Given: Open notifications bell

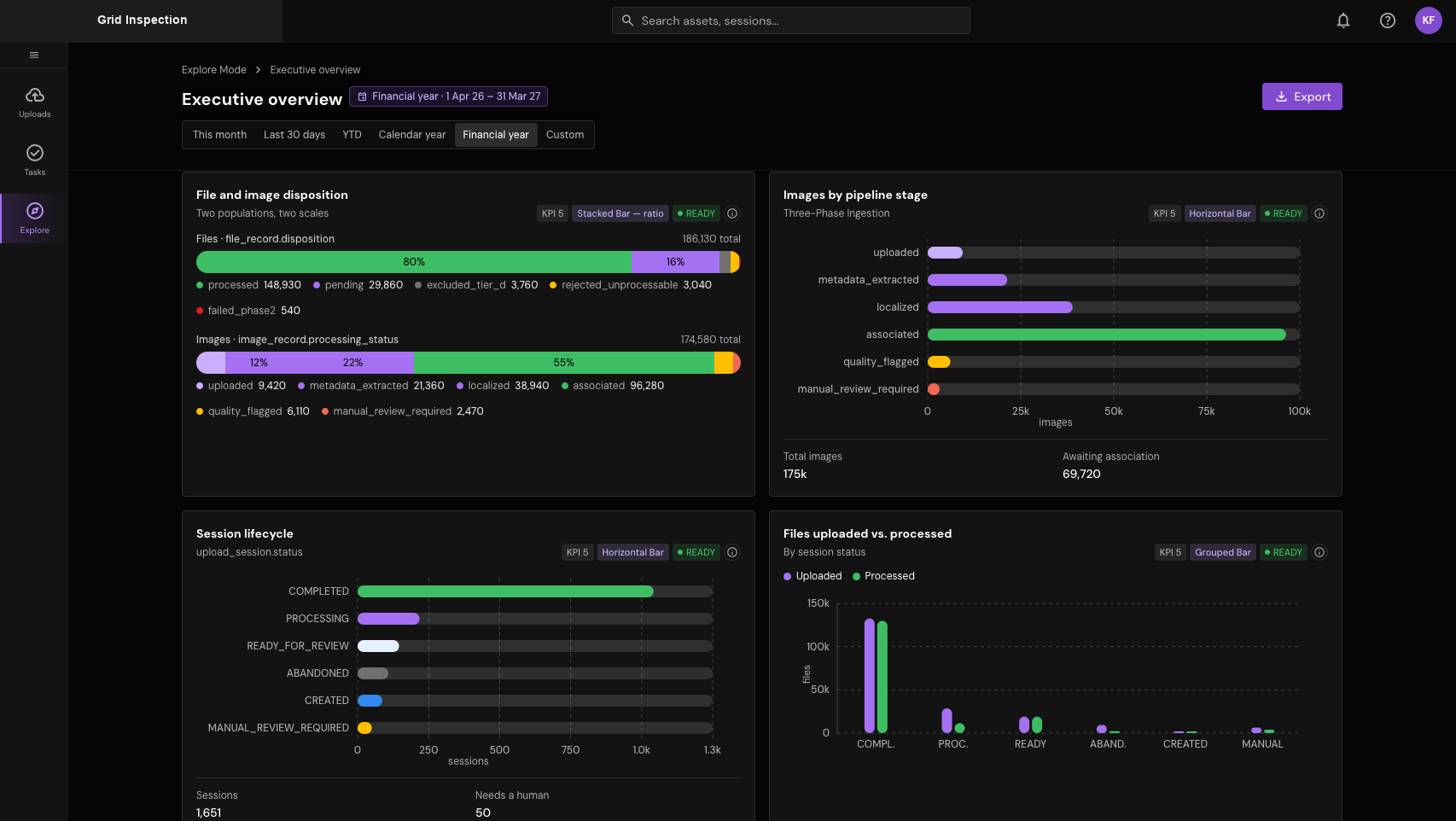Looking at the screenshot, I should tap(1343, 20).
